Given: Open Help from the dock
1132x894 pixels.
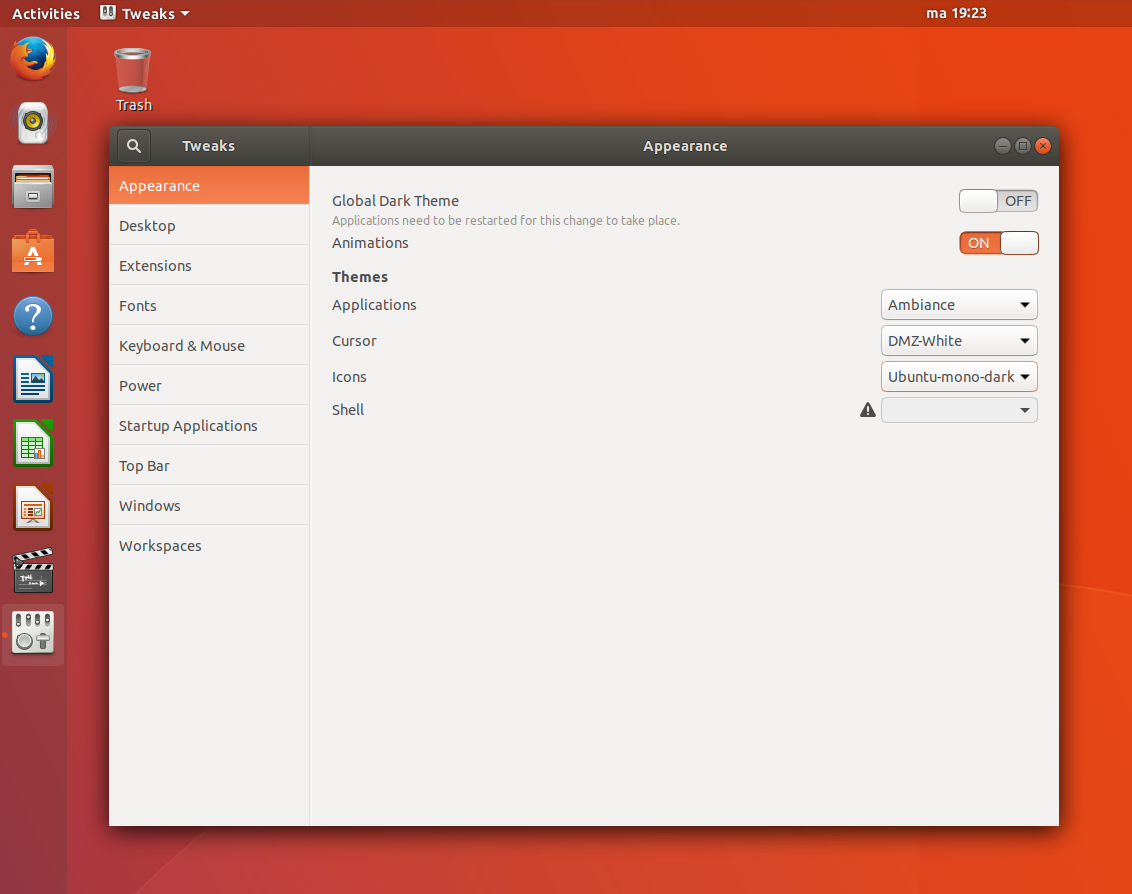Looking at the screenshot, I should [33, 316].
